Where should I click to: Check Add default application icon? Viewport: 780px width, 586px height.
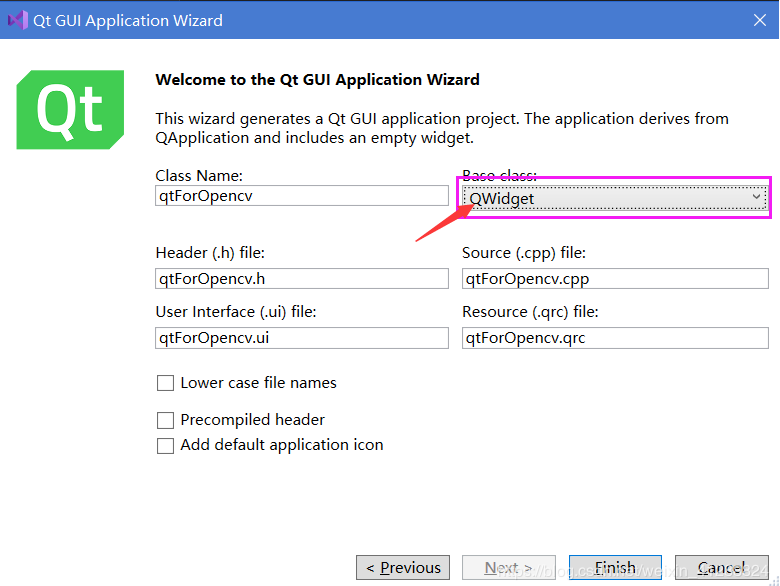165,446
